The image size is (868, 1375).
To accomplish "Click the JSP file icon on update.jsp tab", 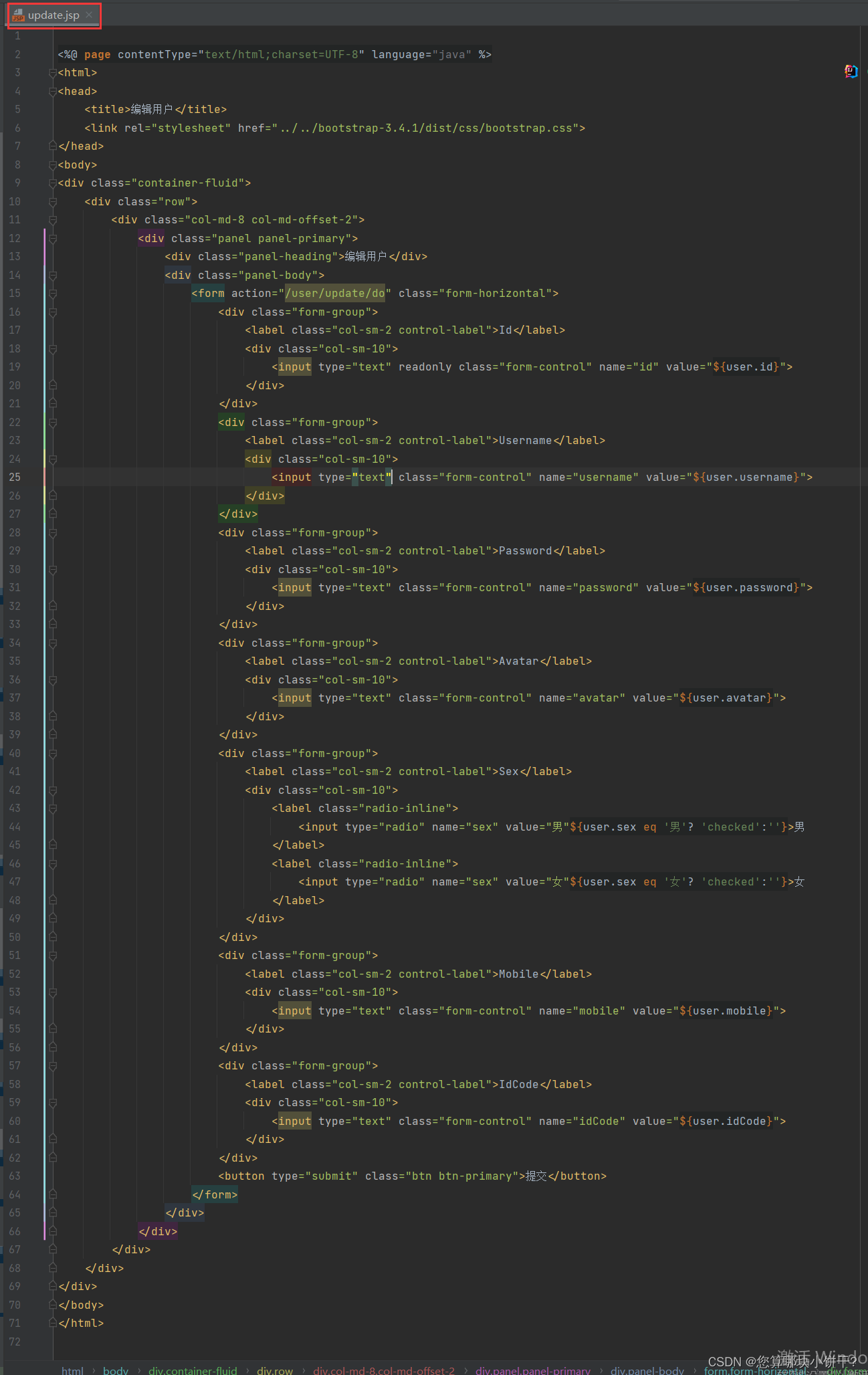I will click(x=18, y=15).
